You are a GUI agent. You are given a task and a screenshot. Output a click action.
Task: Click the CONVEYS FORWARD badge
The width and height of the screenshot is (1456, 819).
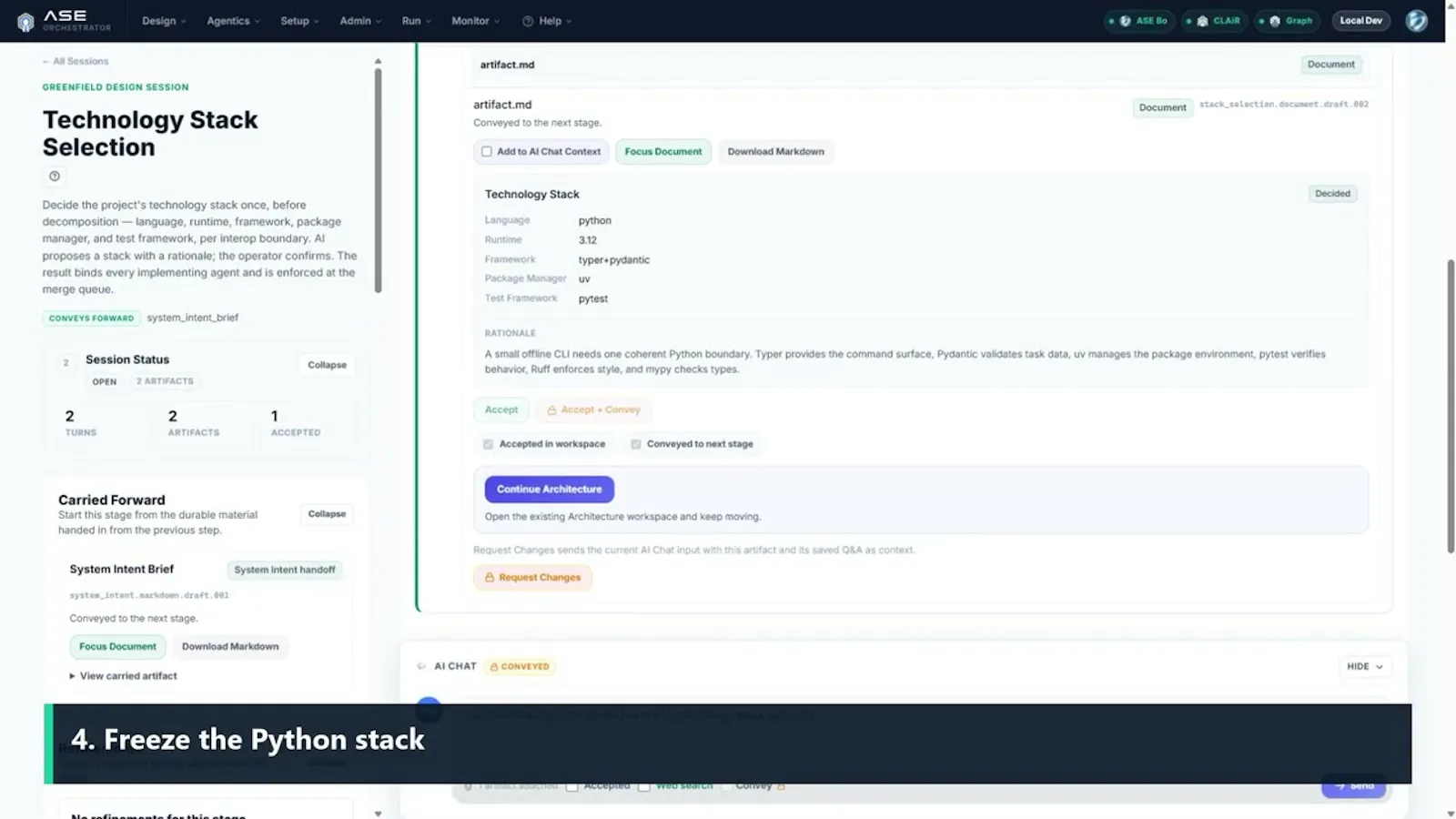pyautogui.click(x=91, y=318)
